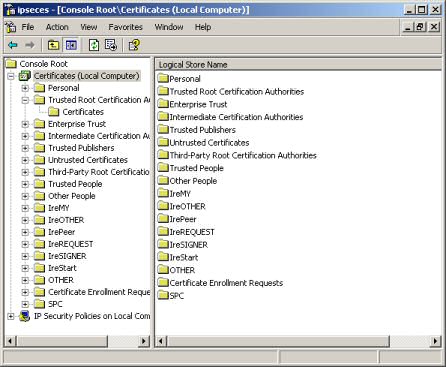
Task: Select IreSIGNER in the left tree
Action: point(67,256)
